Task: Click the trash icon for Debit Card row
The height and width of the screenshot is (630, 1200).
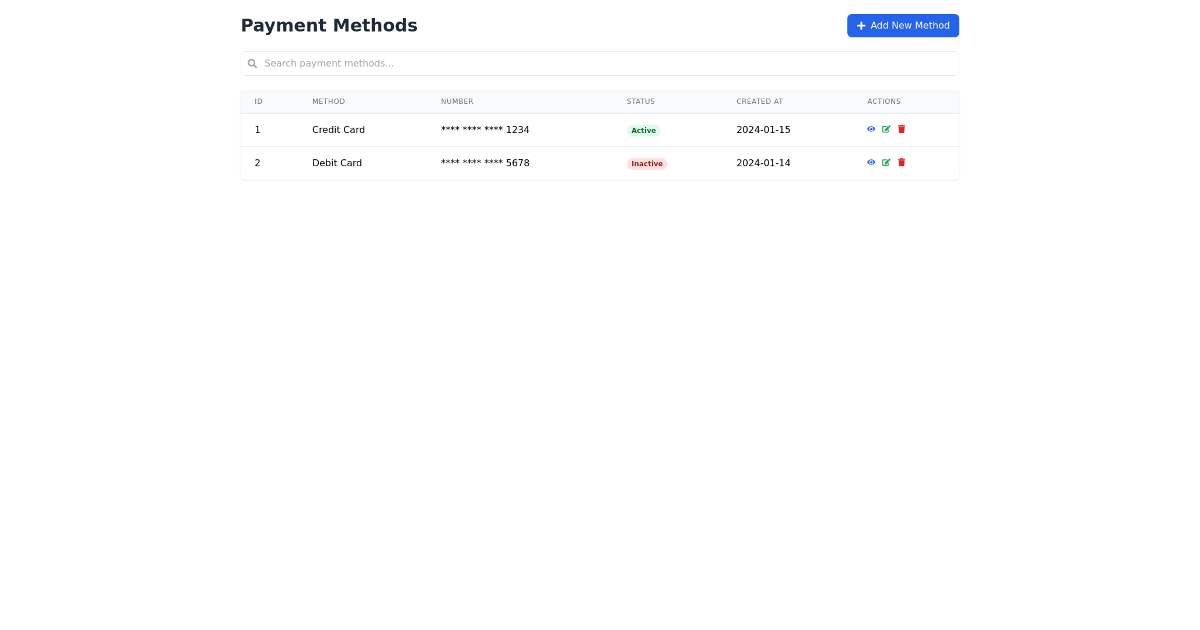Action: (x=901, y=162)
